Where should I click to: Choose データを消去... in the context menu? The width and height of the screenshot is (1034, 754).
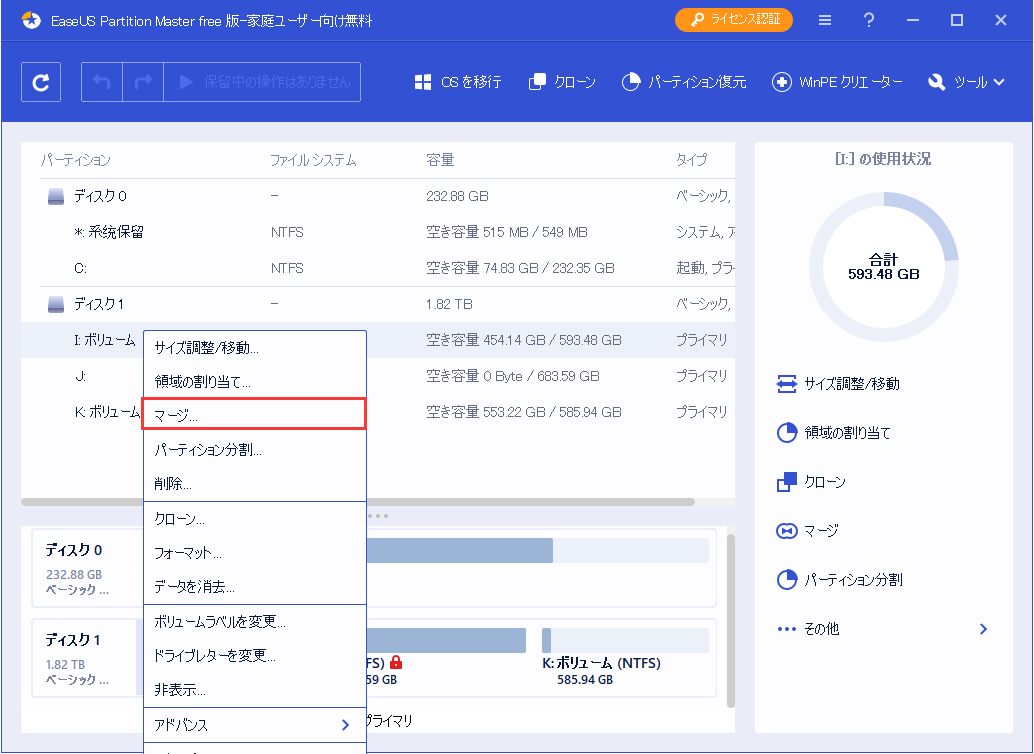click(x=255, y=586)
